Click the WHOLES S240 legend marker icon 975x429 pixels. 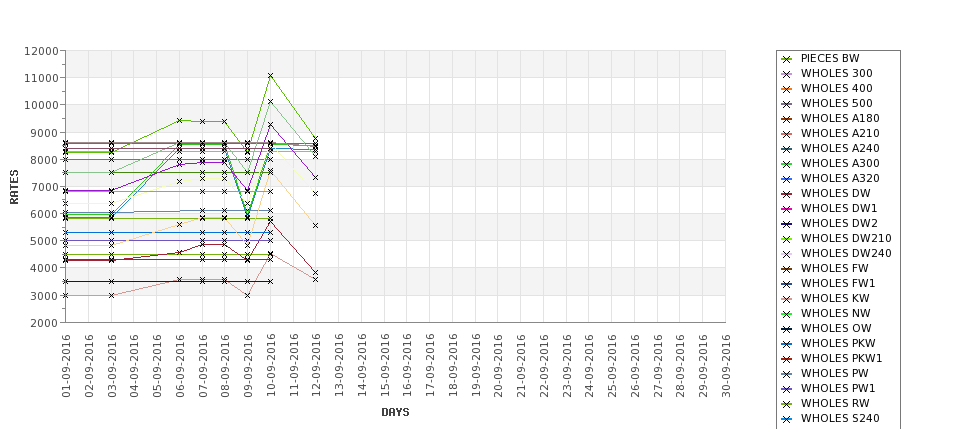tap(787, 419)
